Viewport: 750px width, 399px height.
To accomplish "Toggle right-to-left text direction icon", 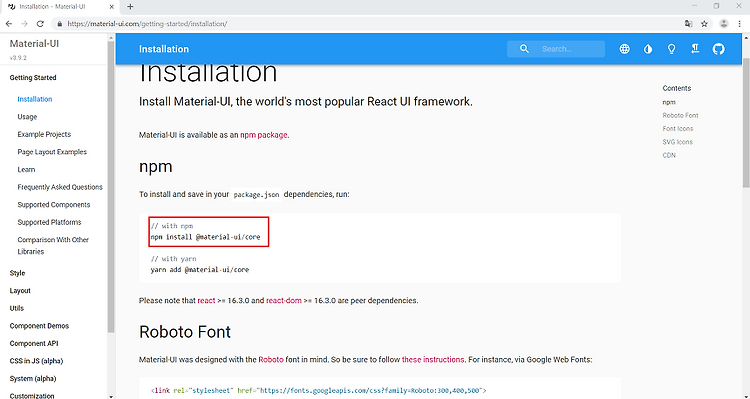I will click(695, 48).
